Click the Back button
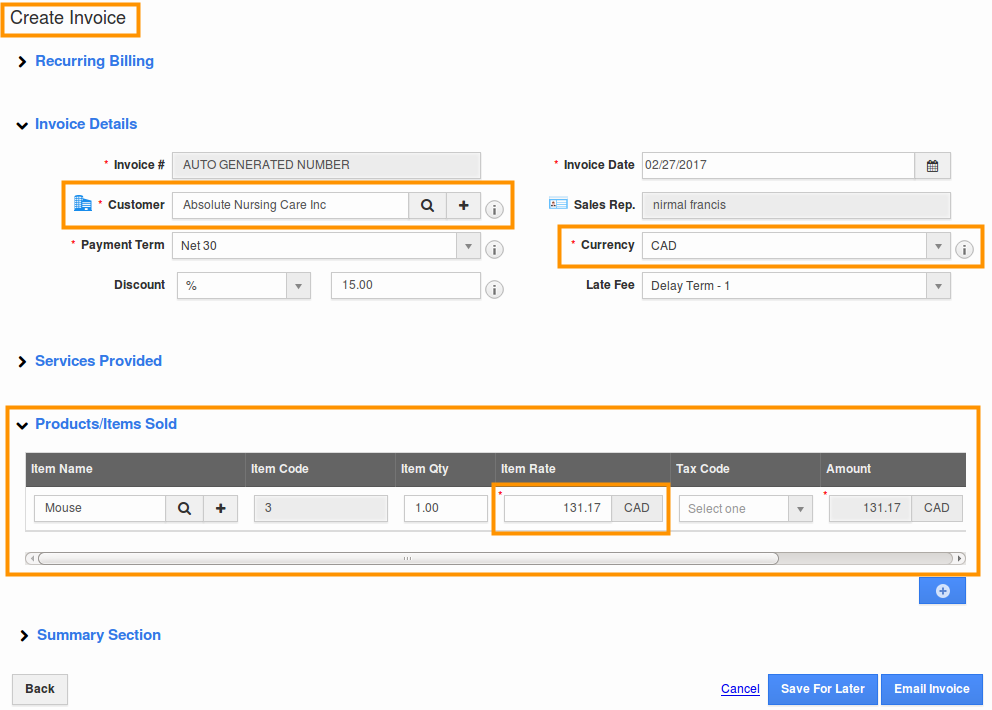Screen dimensions: 992x710 pos(40,689)
